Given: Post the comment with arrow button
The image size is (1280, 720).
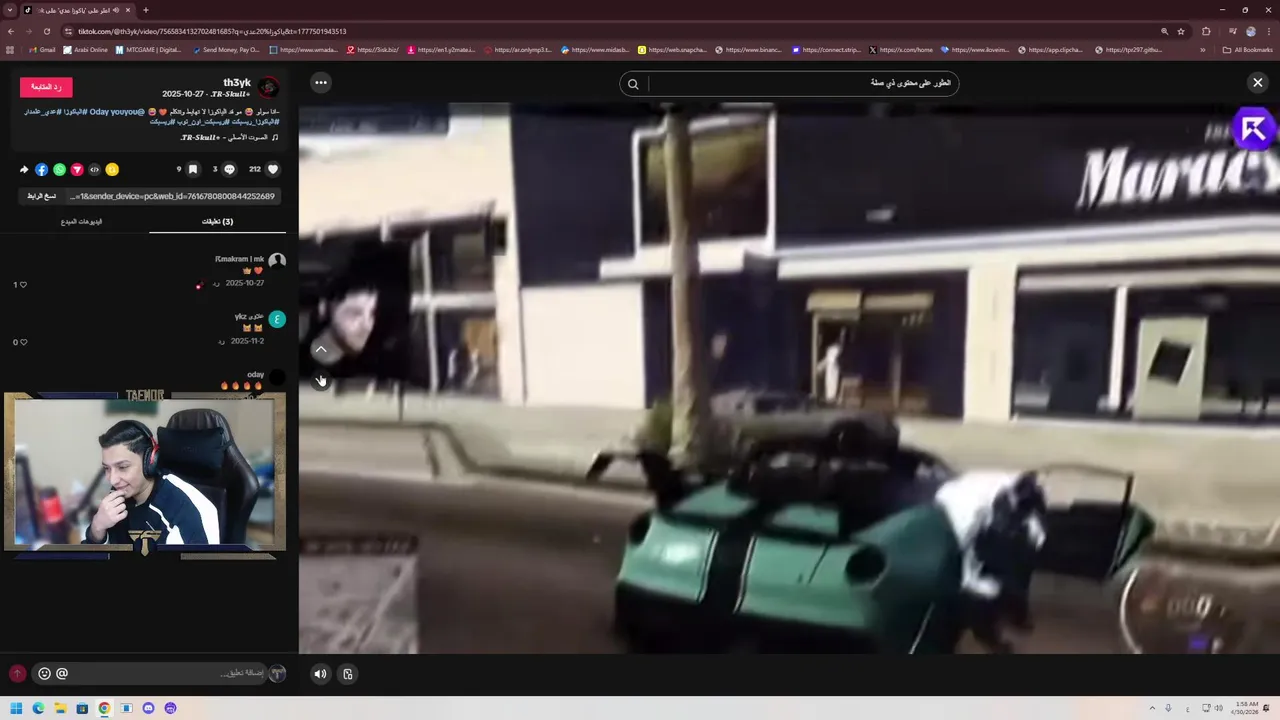Looking at the screenshot, I should click(x=17, y=674).
